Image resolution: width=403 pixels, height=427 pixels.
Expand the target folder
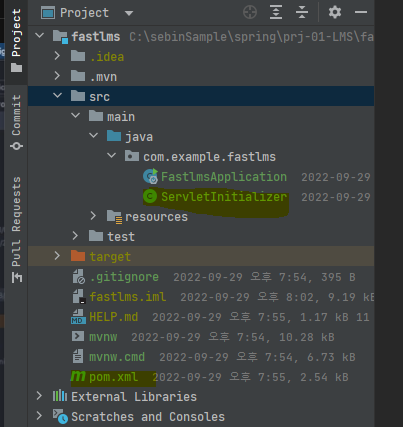point(57,256)
